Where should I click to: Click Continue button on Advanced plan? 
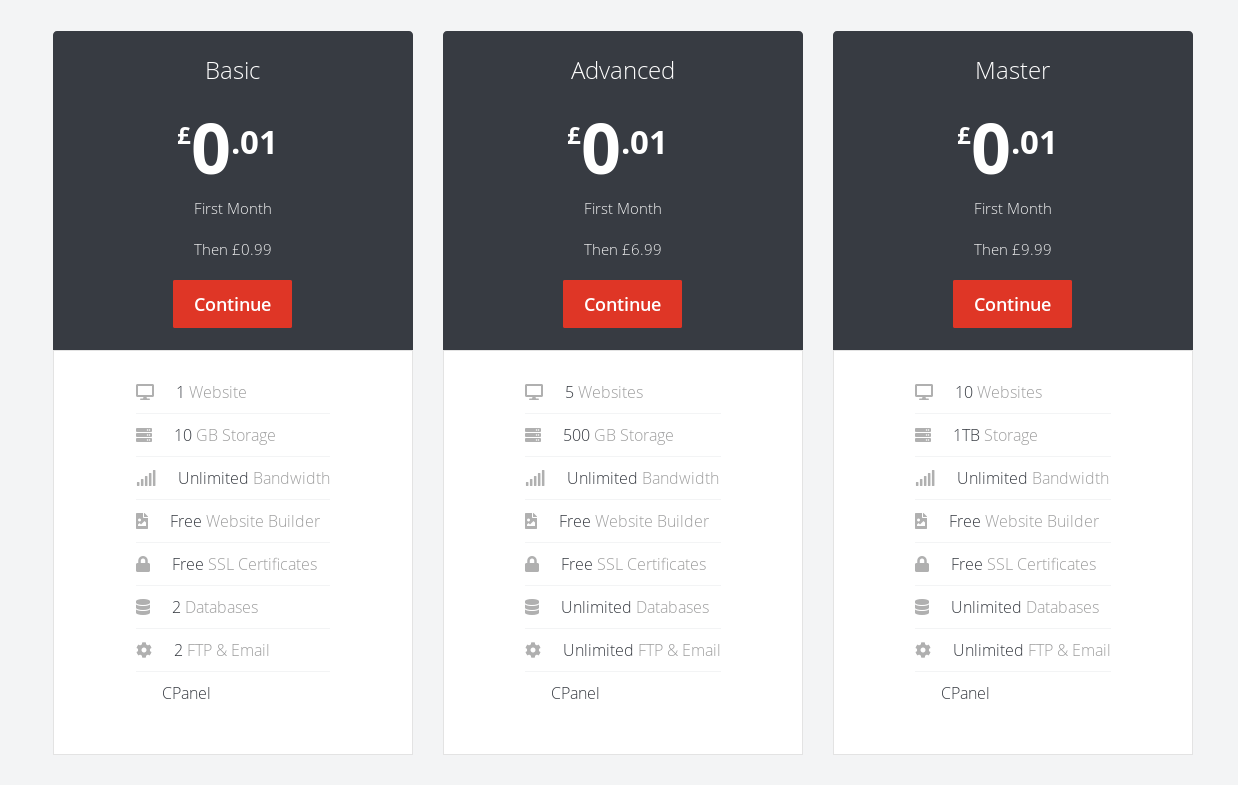pos(622,304)
